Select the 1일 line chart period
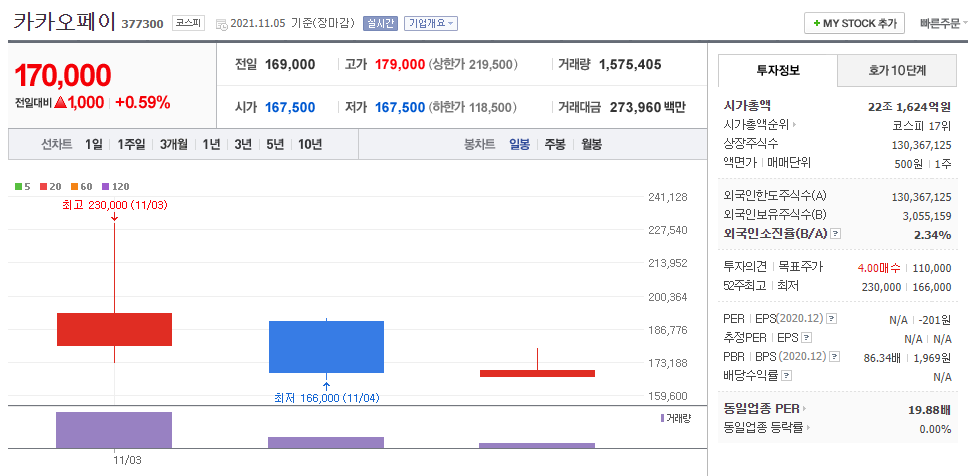Screen dimensions: 974x476 [94, 145]
